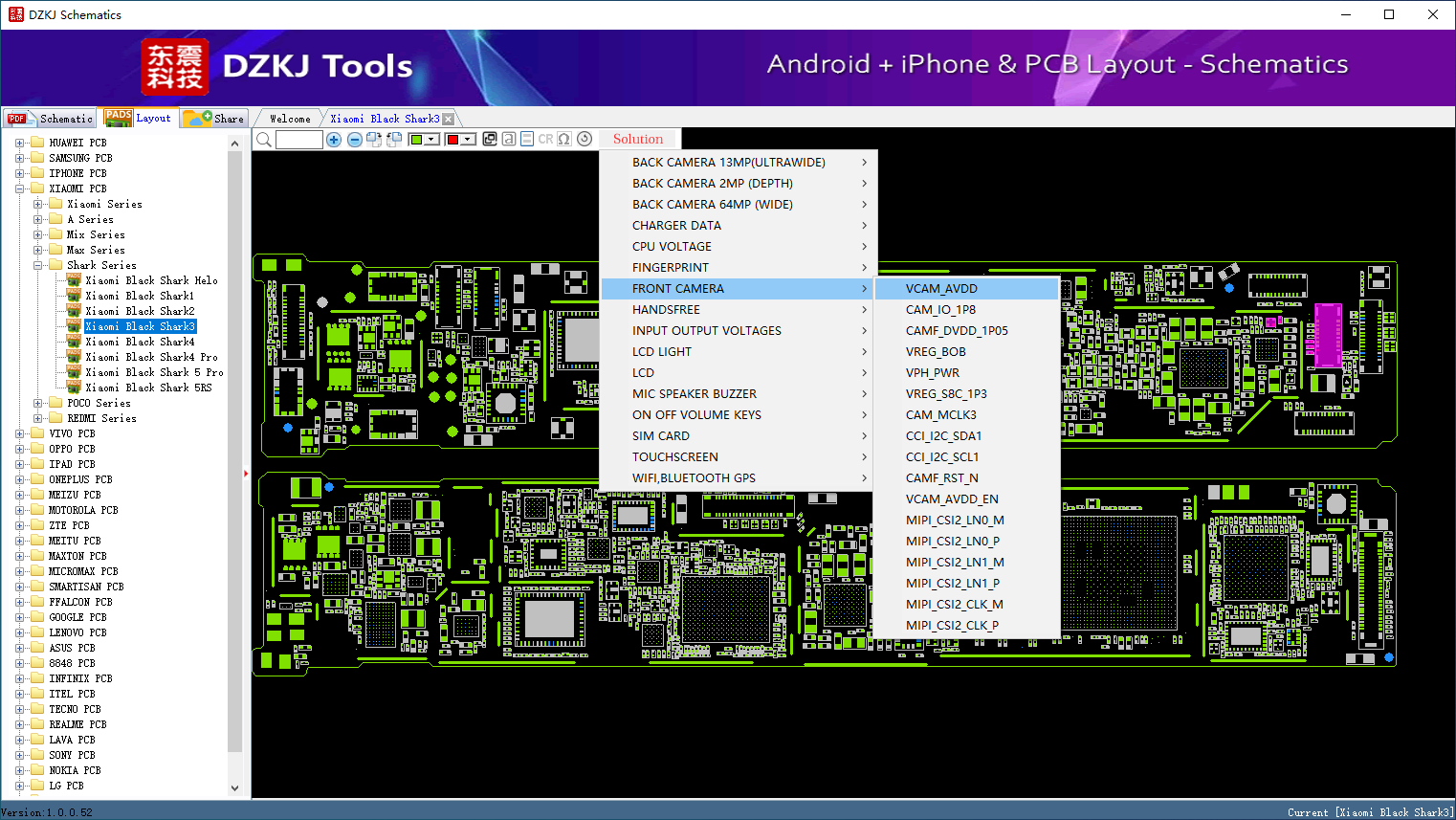Click the PADS icon beside Xiaomi Black Shark Helo
The width and height of the screenshot is (1456, 820).
74,280
